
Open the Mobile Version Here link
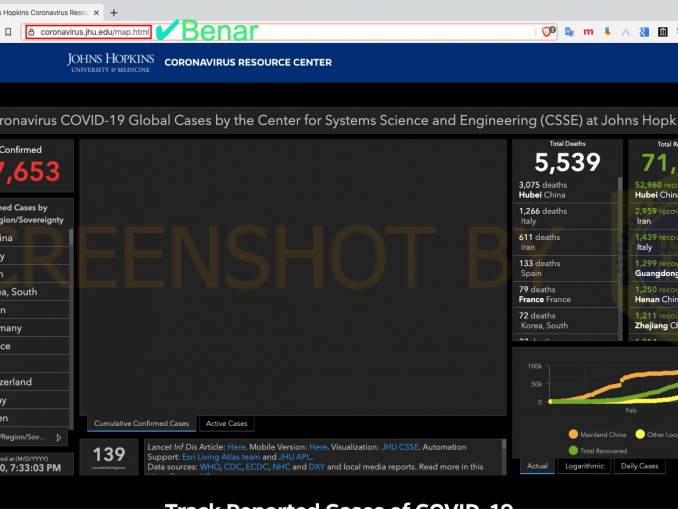318,447
